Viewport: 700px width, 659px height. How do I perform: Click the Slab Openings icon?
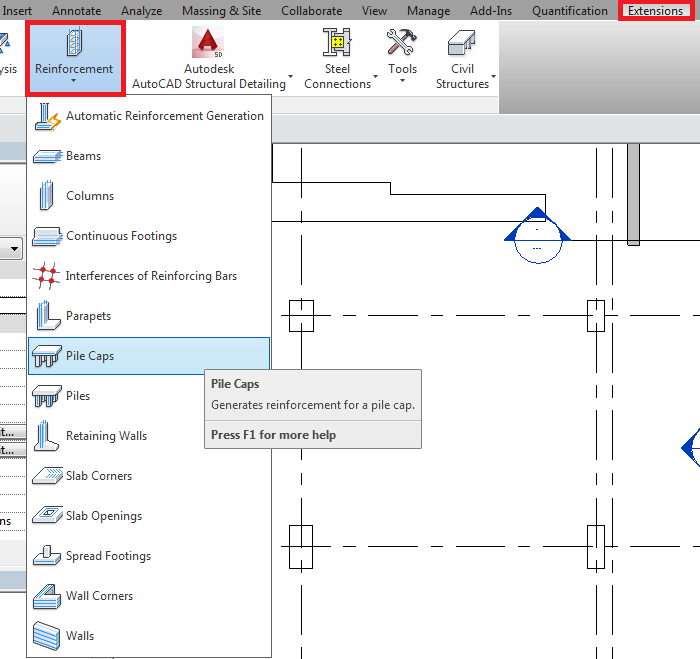click(47, 515)
